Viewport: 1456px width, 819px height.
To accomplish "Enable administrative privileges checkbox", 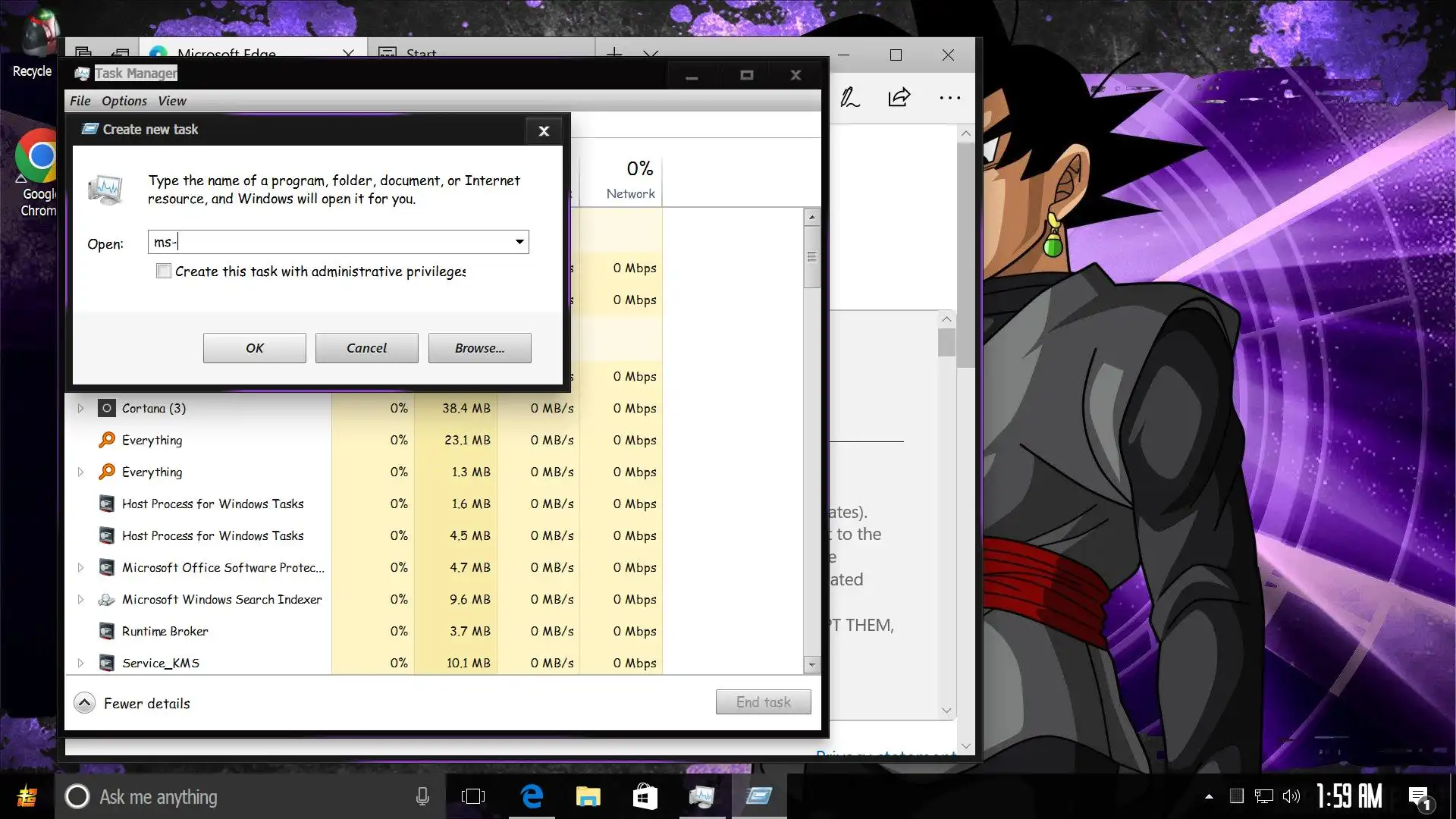I will [x=164, y=271].
